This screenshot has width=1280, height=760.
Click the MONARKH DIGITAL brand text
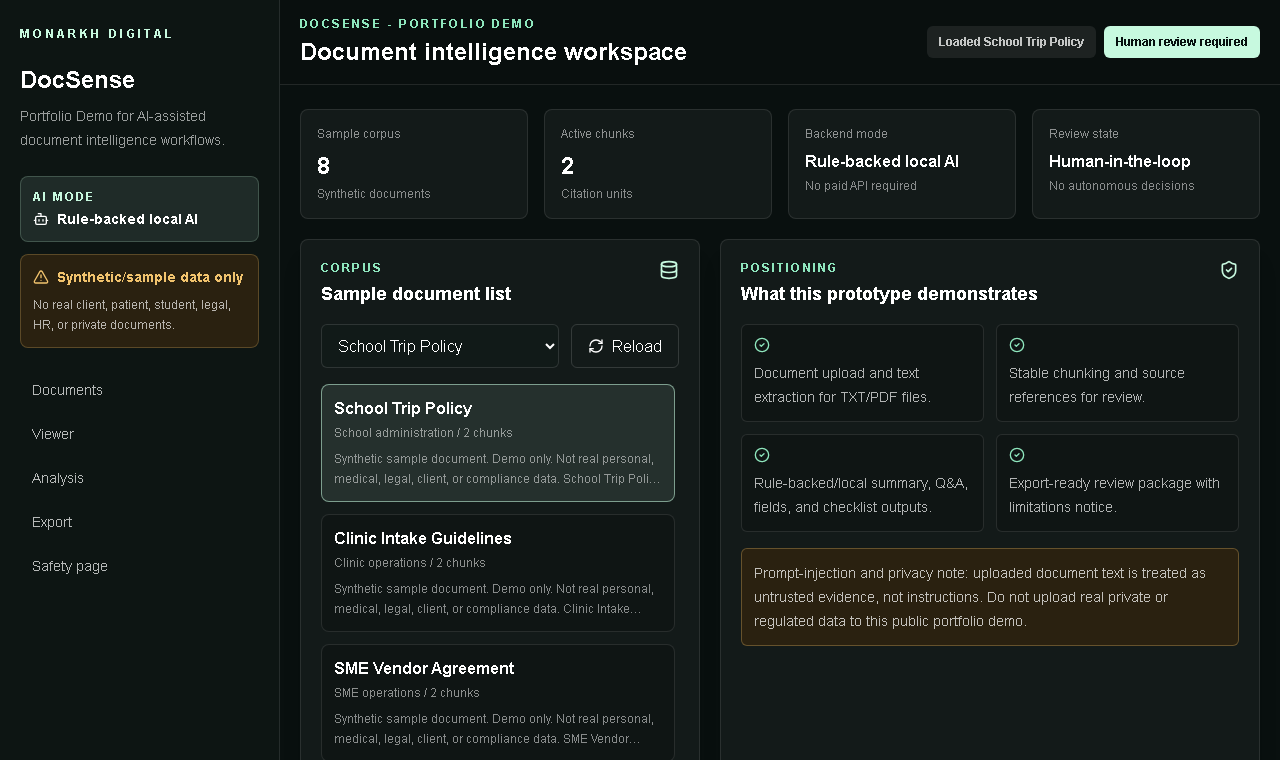point(96,34)
